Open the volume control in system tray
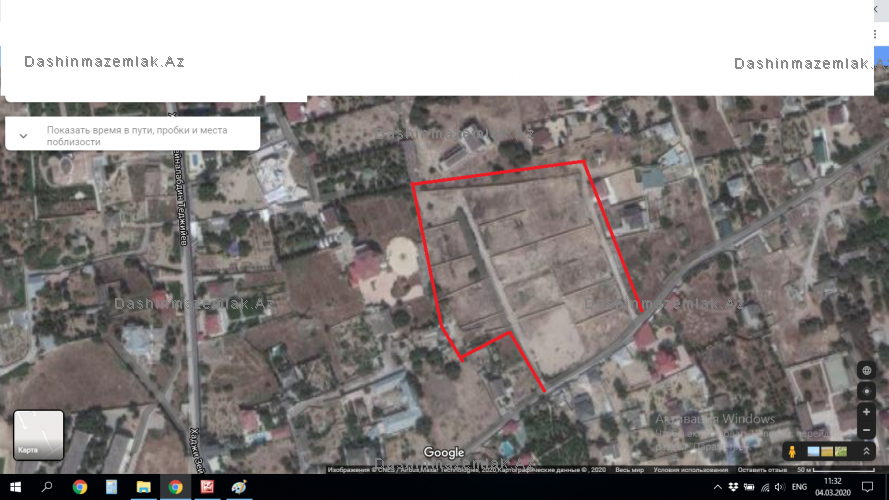Image resolution: width=889 pixels, height=500 pixels. (778, 487)
